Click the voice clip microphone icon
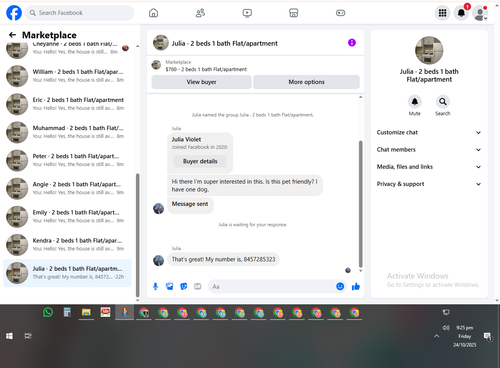Screen dimensions: 500x368 tap(155, 286)
